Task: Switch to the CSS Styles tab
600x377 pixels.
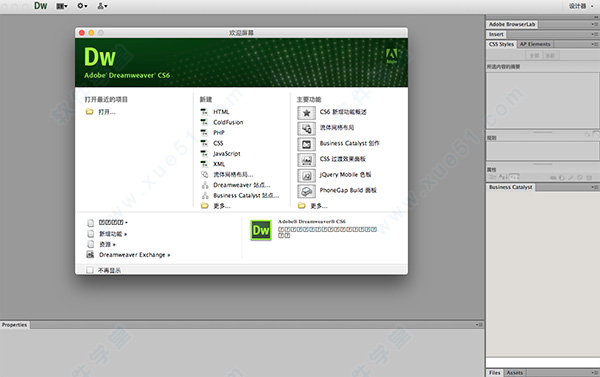Action: click(501, 44)
